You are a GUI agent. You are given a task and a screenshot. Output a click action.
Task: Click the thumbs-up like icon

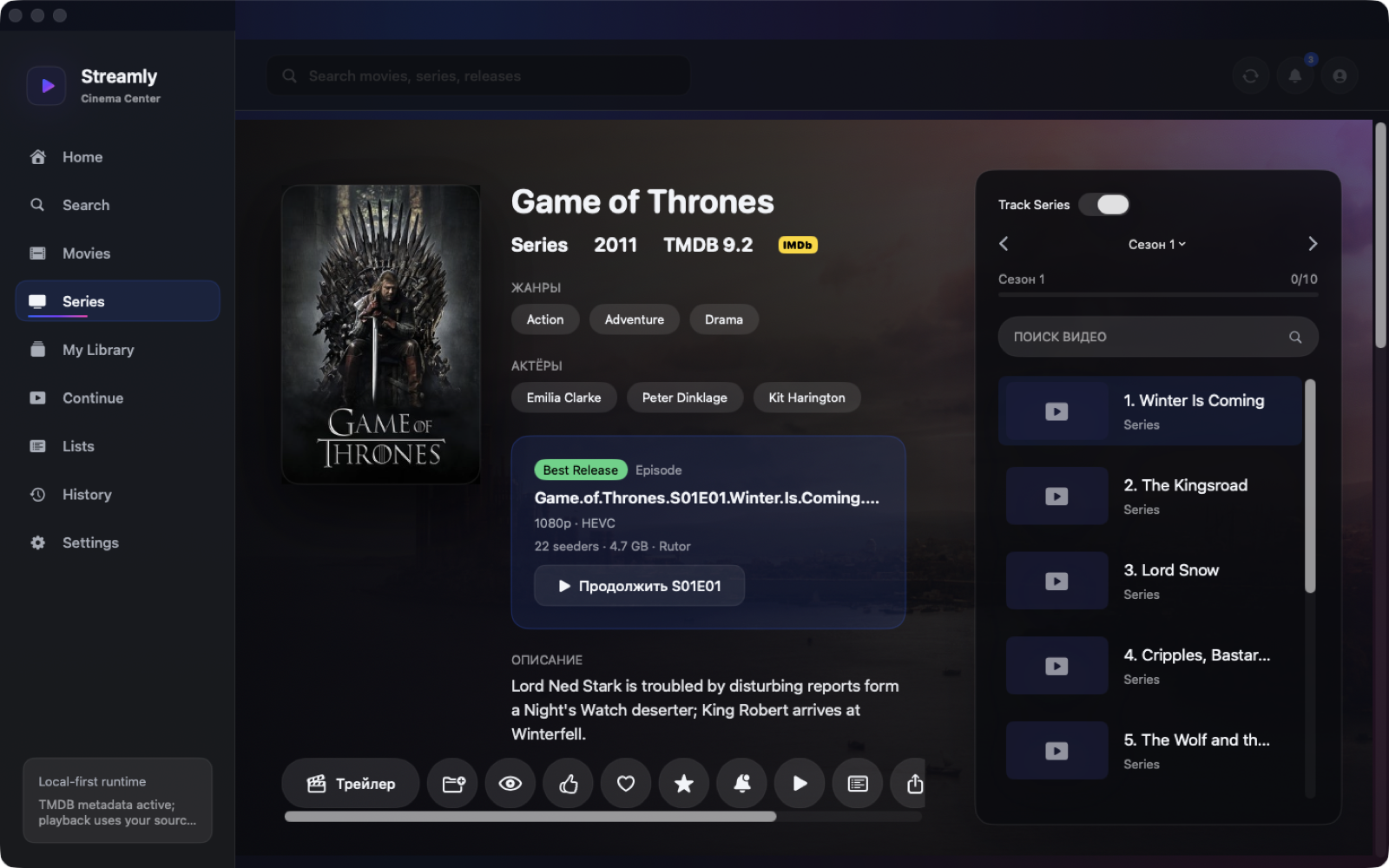(x=569, y=784)
